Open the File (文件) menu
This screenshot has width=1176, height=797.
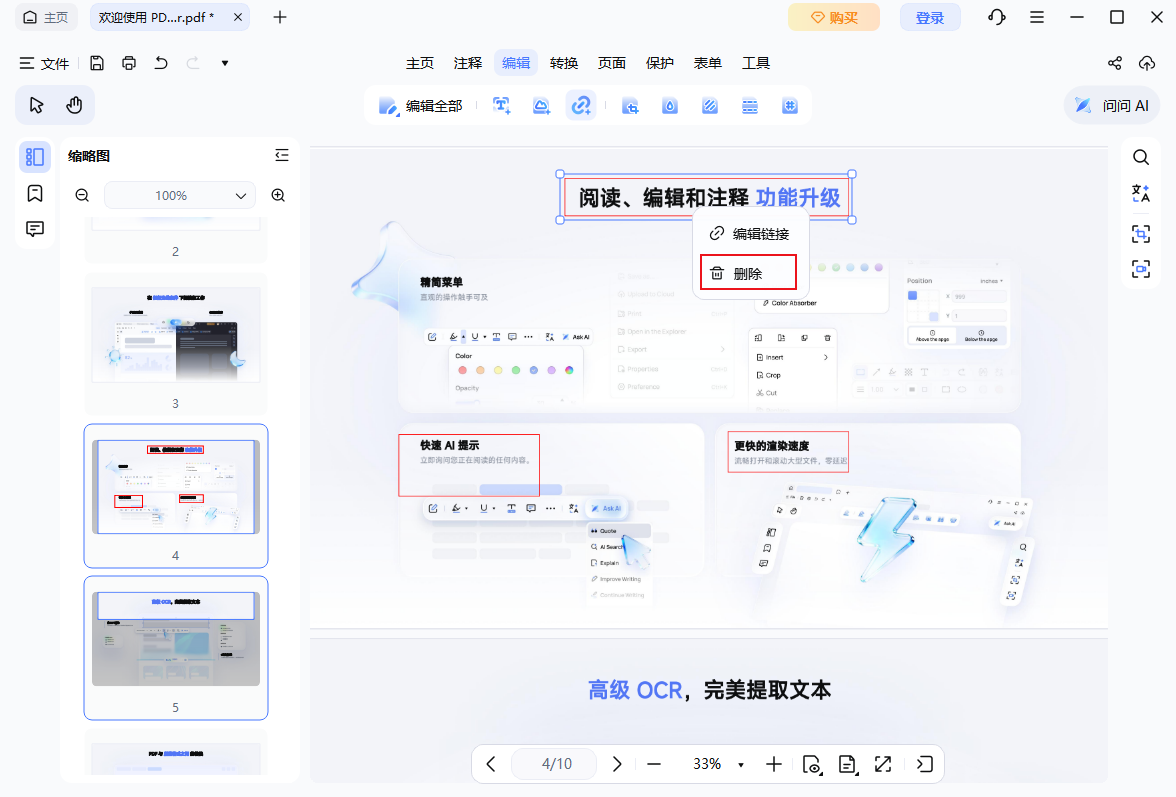pyautogui.click(x=44, y=63)
